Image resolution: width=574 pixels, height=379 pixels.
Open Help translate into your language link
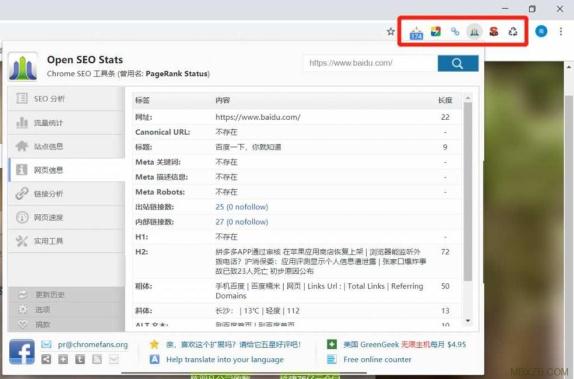pos(225,360)
